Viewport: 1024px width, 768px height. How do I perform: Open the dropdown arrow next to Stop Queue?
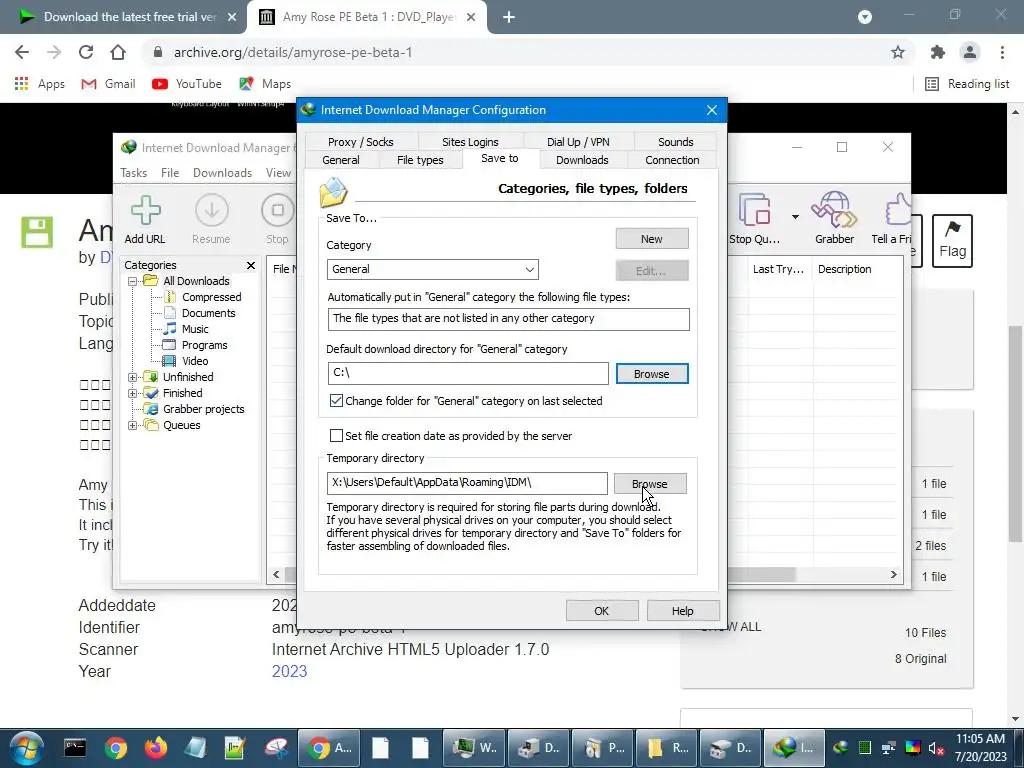(795, 217)
